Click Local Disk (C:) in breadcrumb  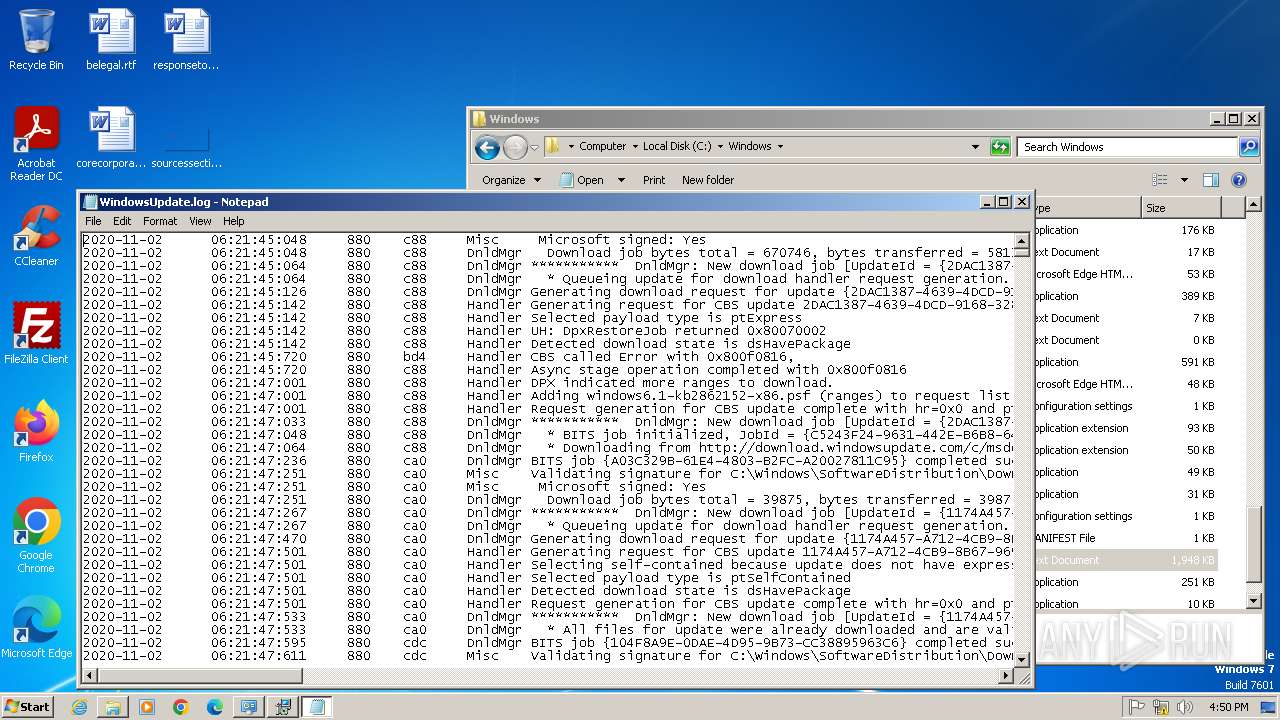[x=677, y=146]
